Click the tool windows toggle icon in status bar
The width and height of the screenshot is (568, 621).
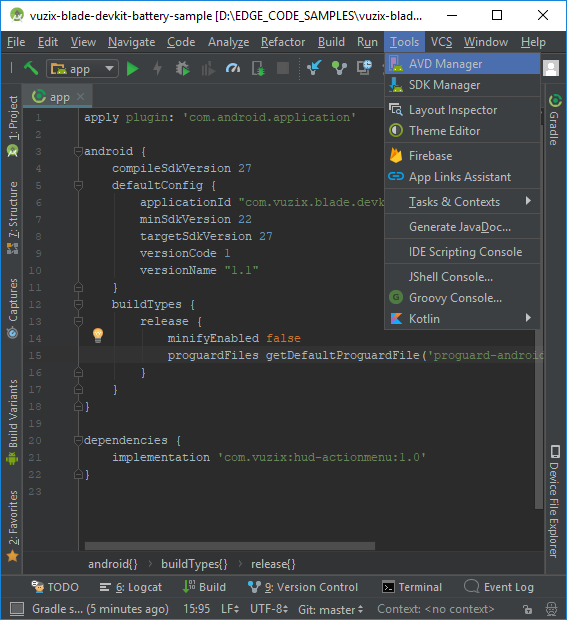click(17, 609)
